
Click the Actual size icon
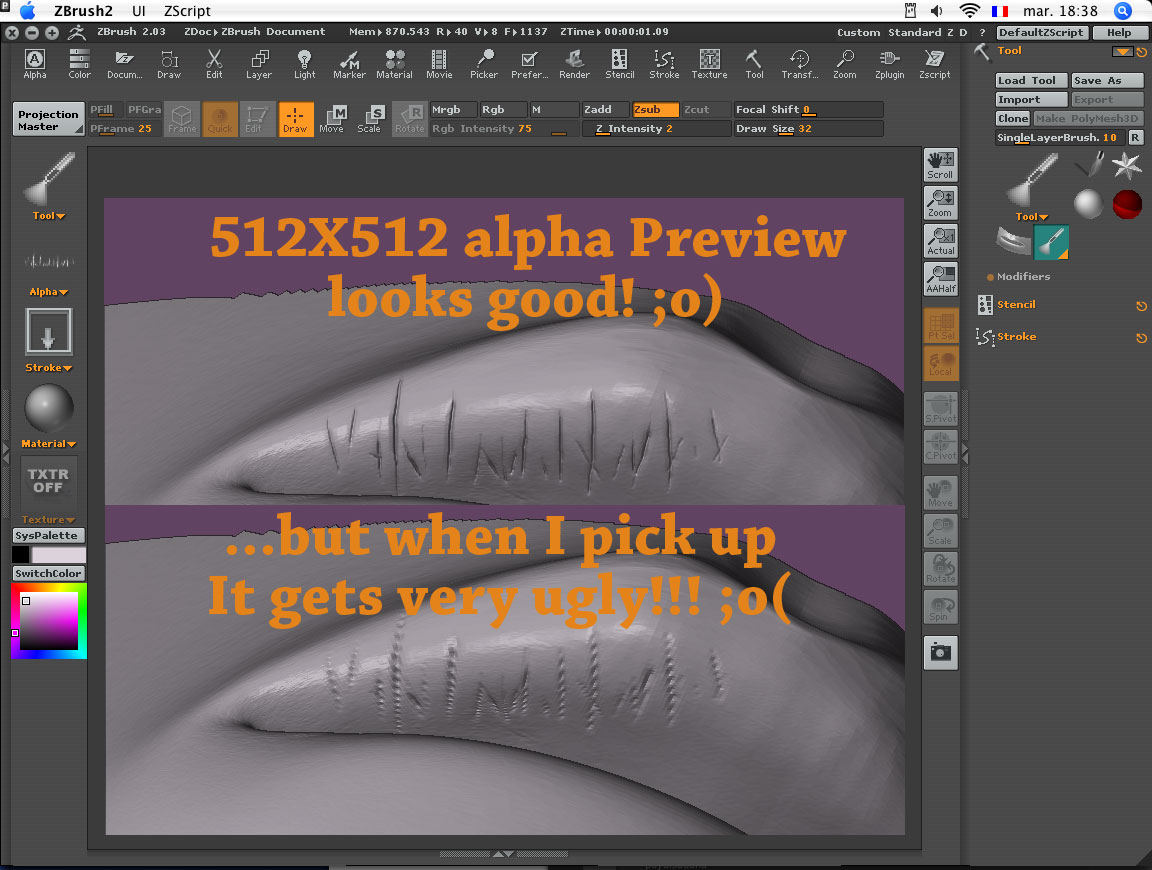pos(940,241)
